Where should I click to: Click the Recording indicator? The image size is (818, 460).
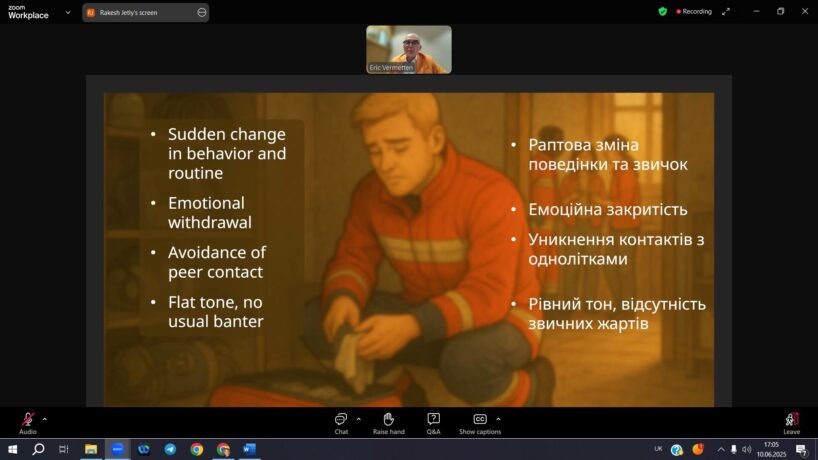694,11
